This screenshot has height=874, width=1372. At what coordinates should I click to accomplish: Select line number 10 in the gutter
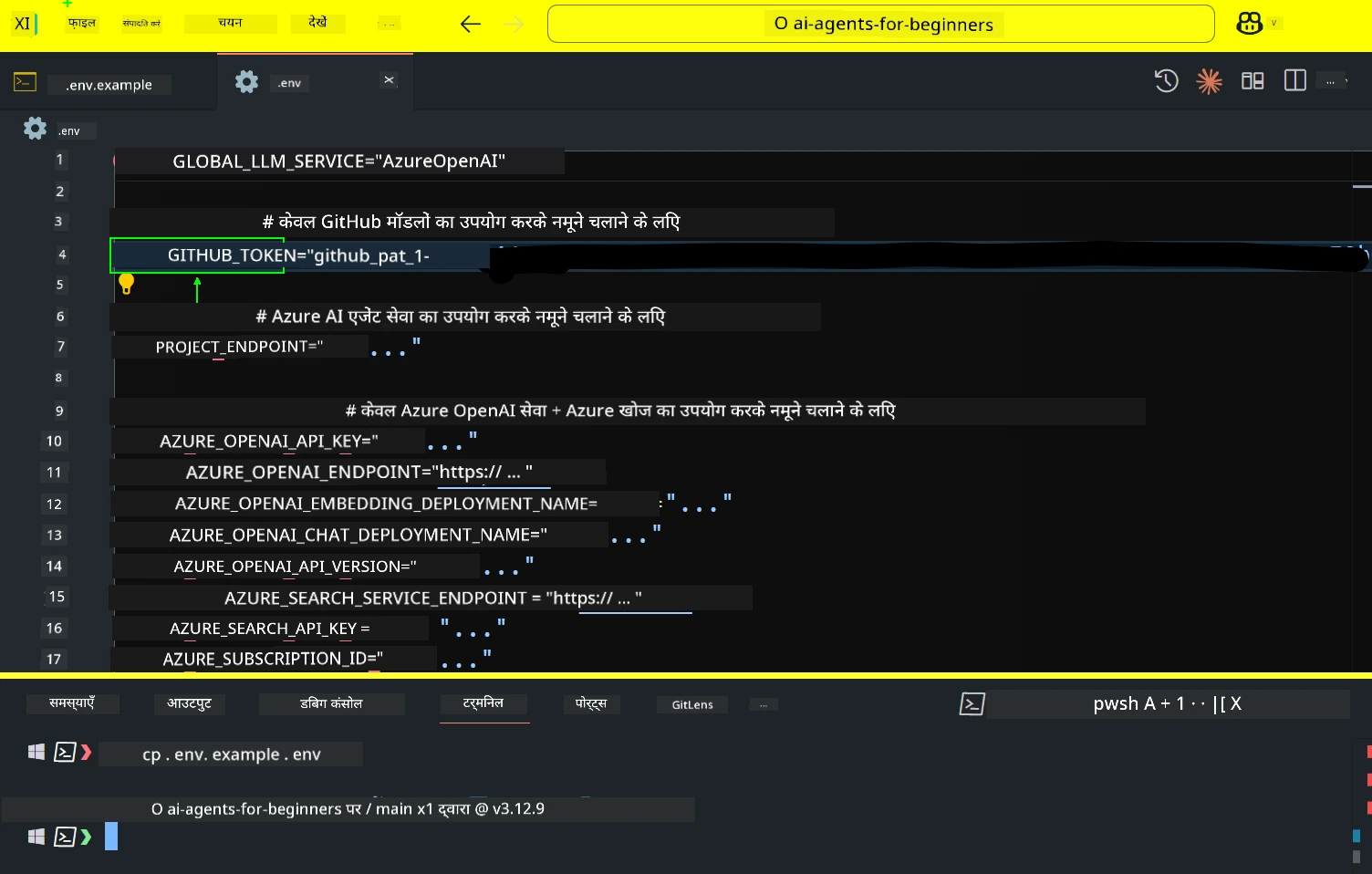tap(54, 441)
